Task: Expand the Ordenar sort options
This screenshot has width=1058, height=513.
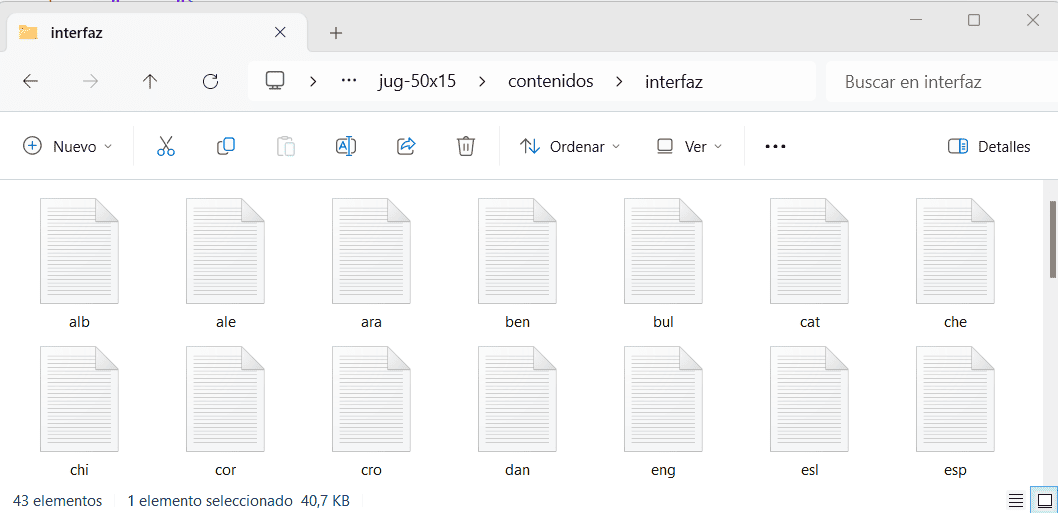Action: 570,146
